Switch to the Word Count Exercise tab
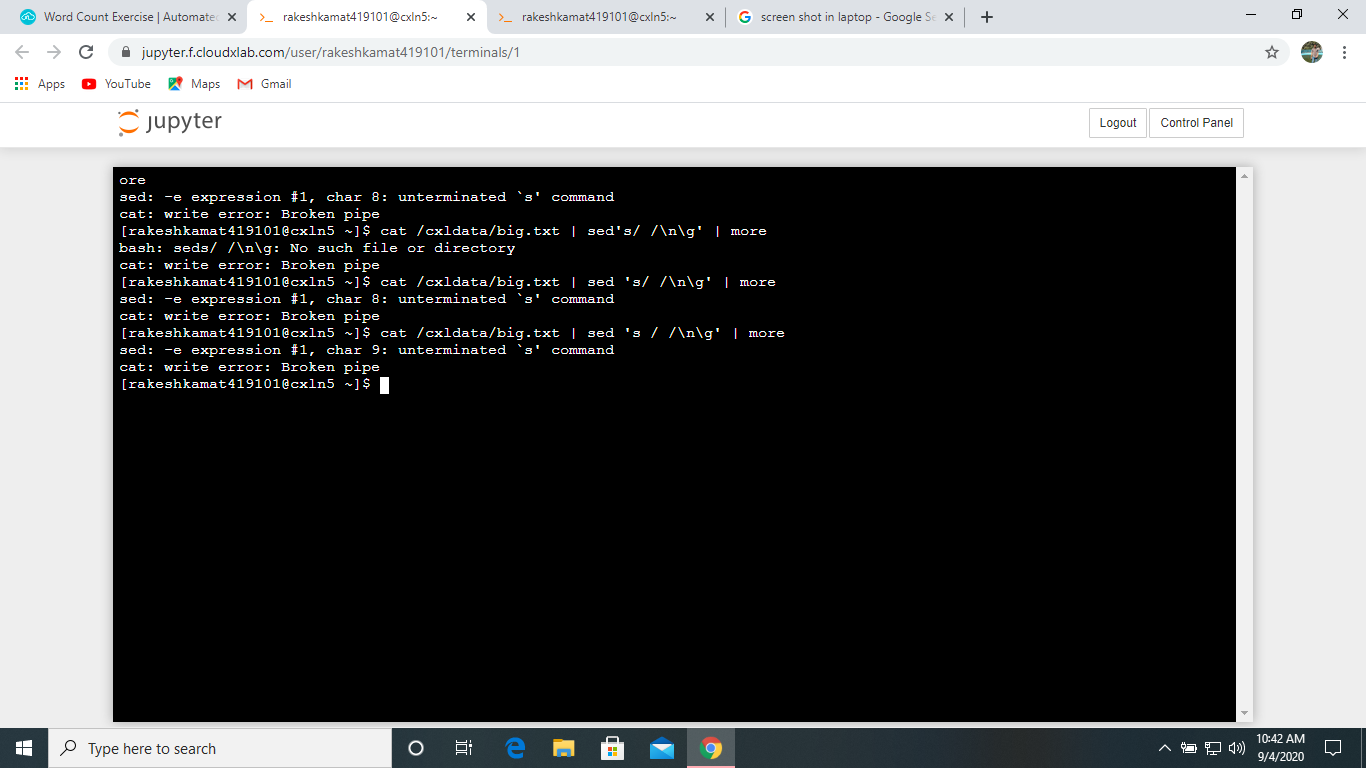The image size is (1366, 768). tap(125, 17)
